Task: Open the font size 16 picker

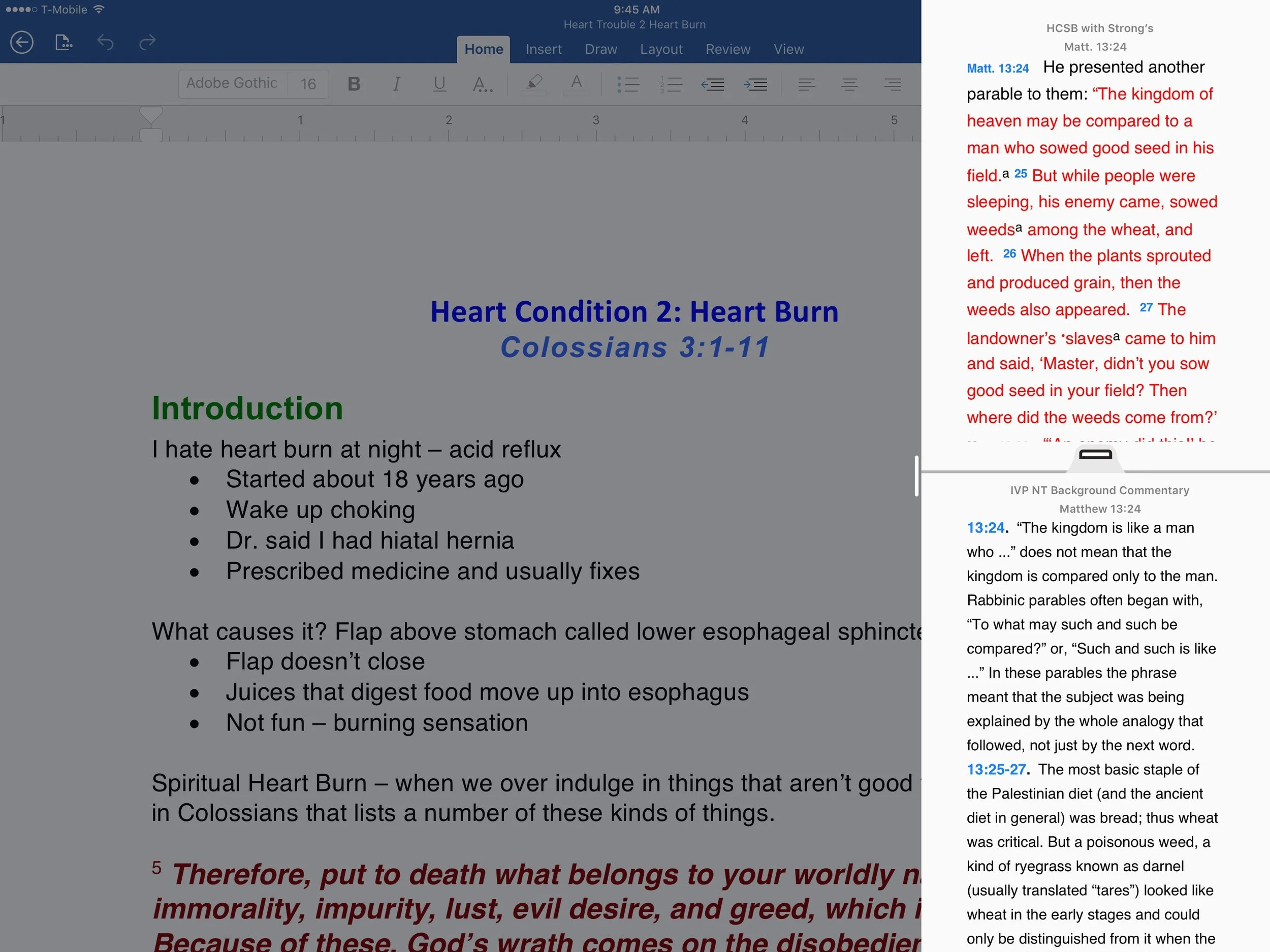Action: (x=308, y=84)
